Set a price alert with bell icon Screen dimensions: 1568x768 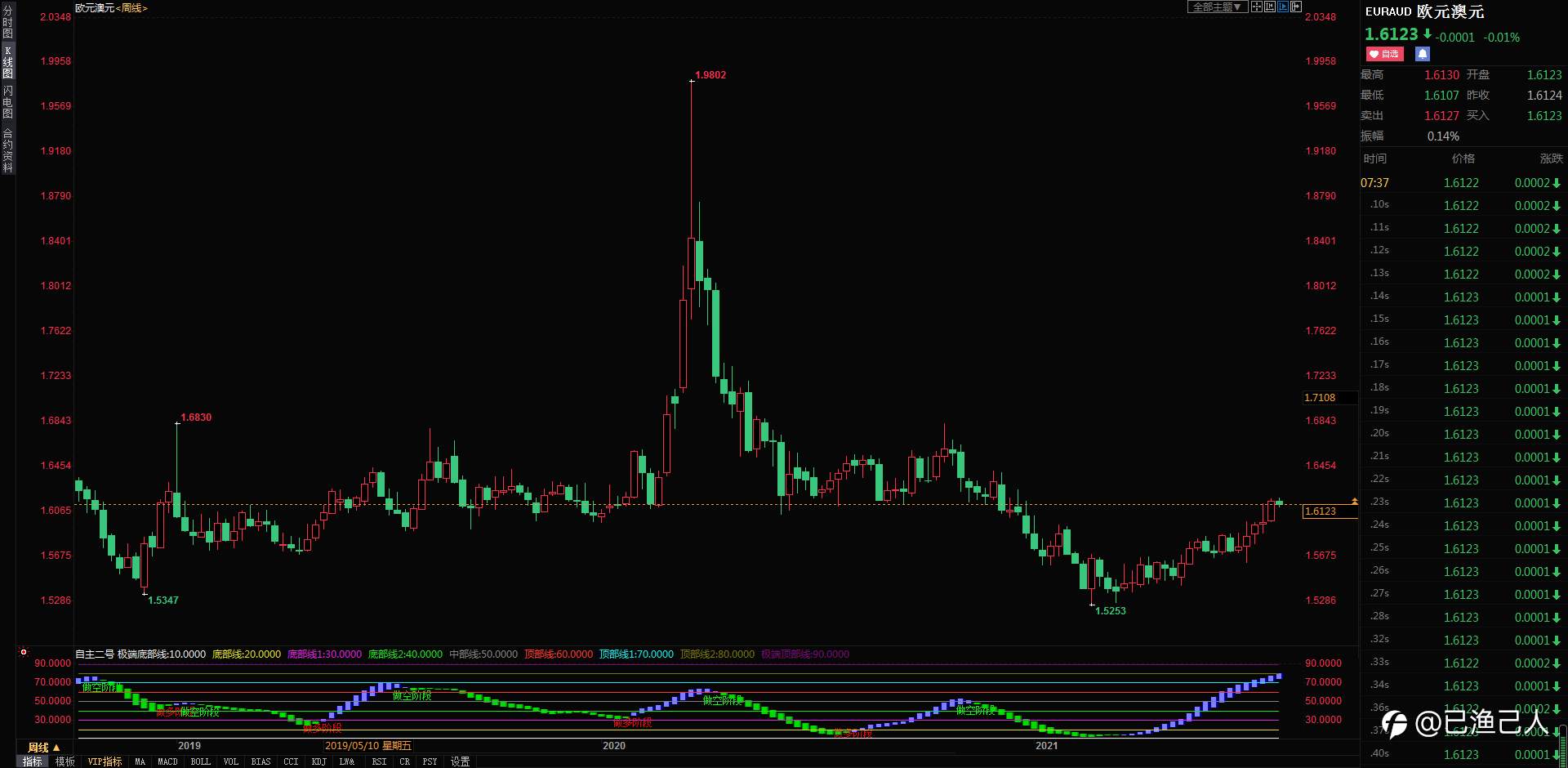pos(1422,54)
